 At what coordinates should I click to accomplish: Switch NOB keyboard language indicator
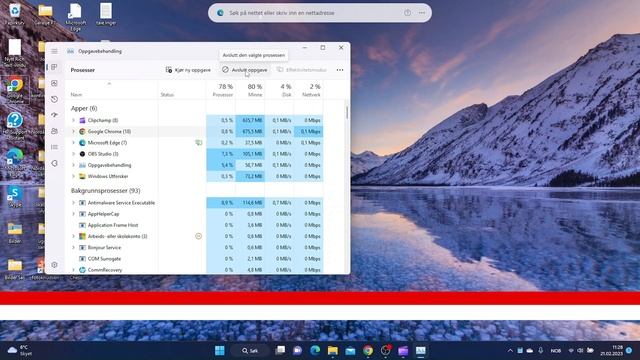point(556,351)
